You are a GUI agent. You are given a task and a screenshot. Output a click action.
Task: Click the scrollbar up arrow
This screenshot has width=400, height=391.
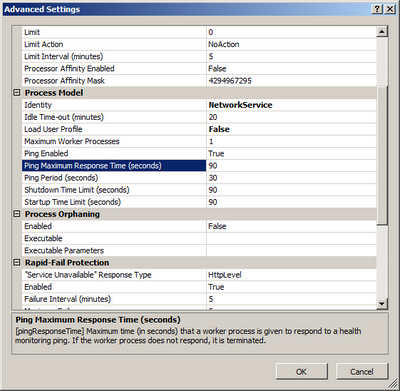(x=382, y=32)
